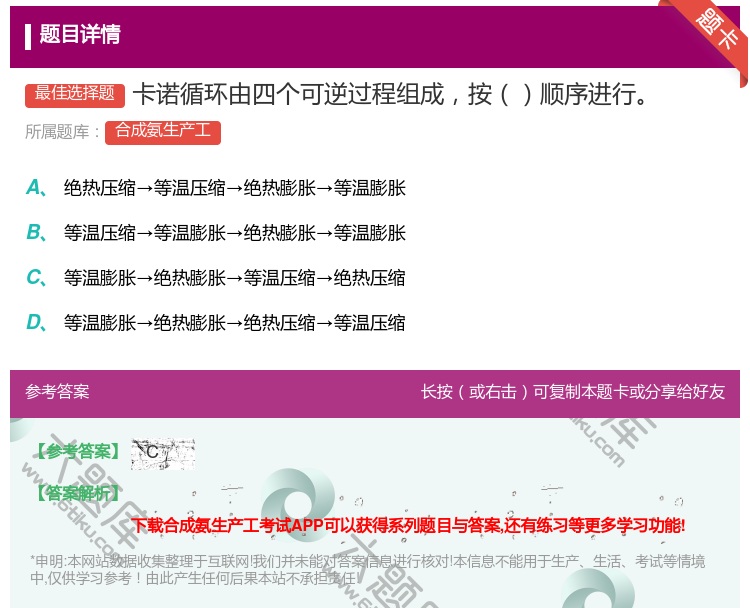
Task: Select option B starting with 等温压缩→等温膨胀
Action: click(x=234, y=233)
